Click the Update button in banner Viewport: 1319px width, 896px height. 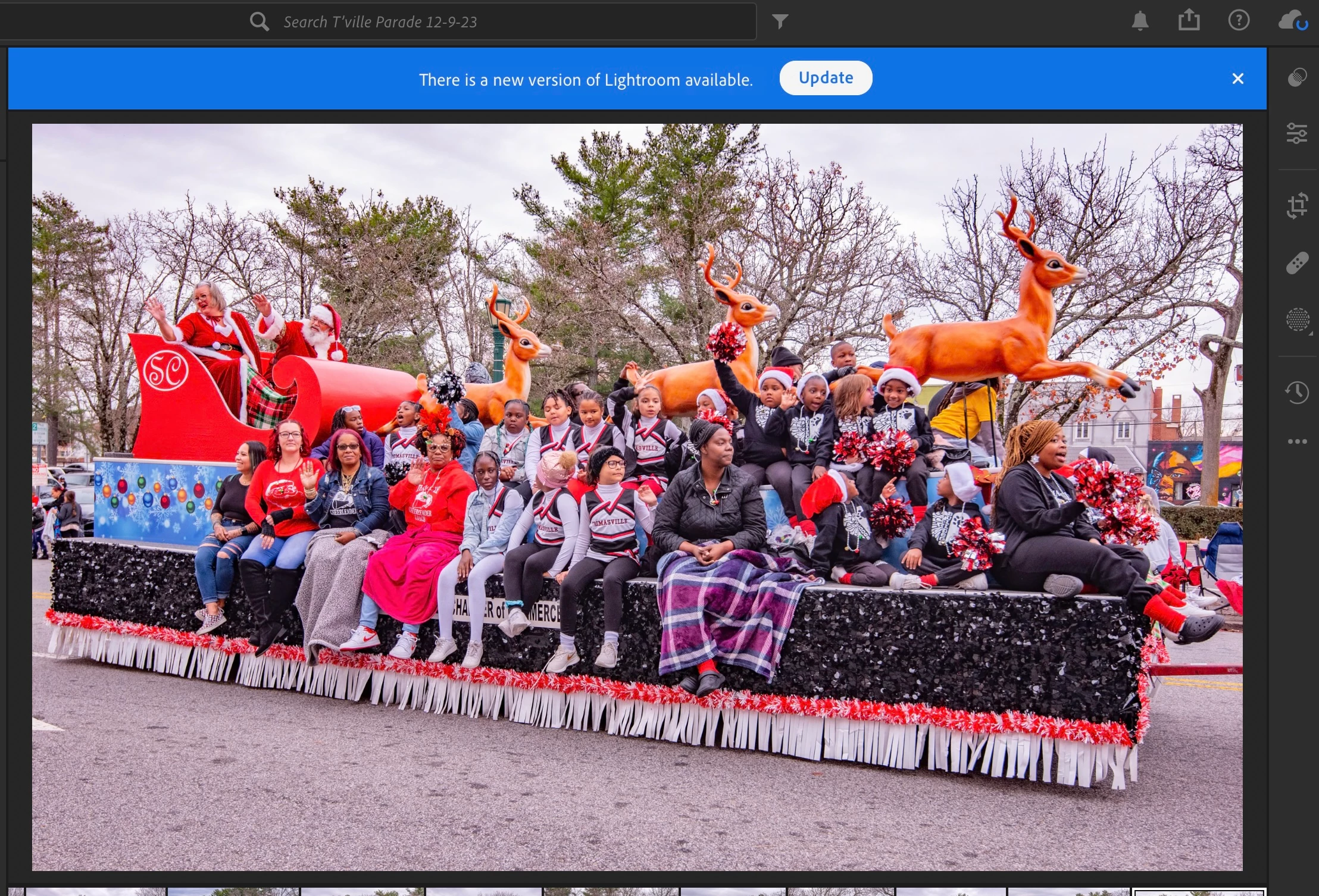[826, 78]
